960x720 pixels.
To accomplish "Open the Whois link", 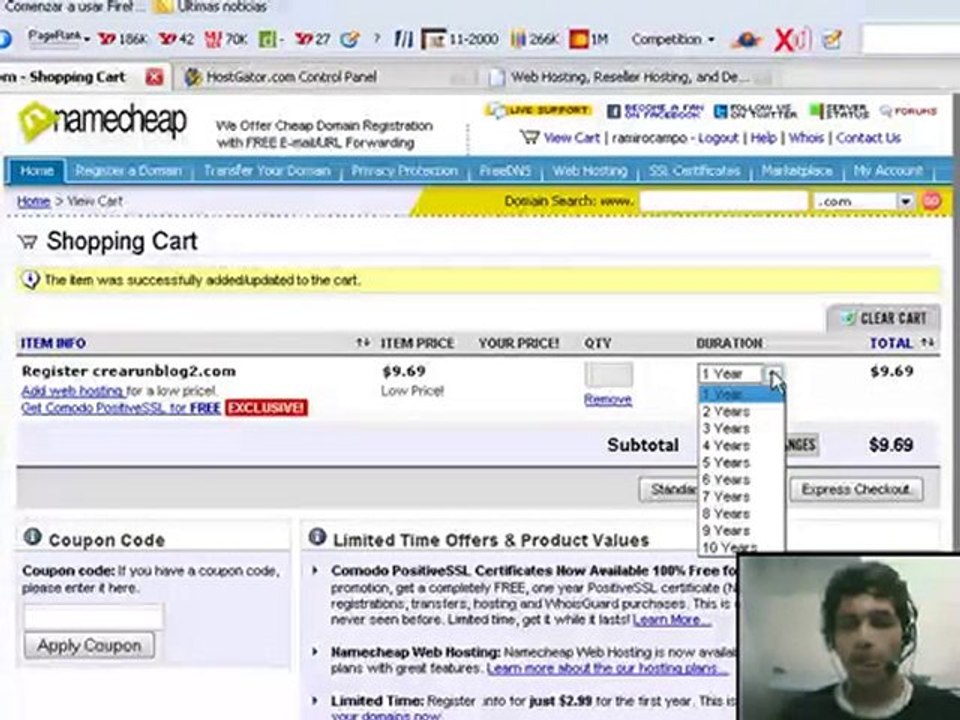I will (x=806, y=138).
